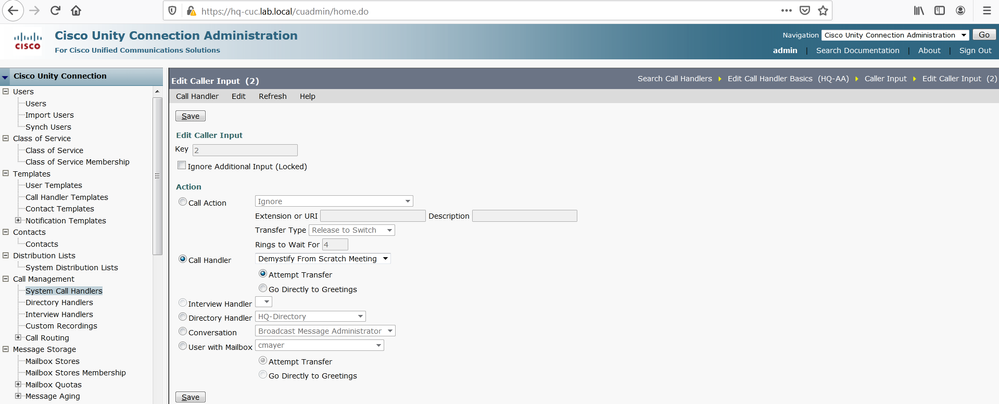
Task: Expand the Message Aging node
Action: [x=18, y=396]
